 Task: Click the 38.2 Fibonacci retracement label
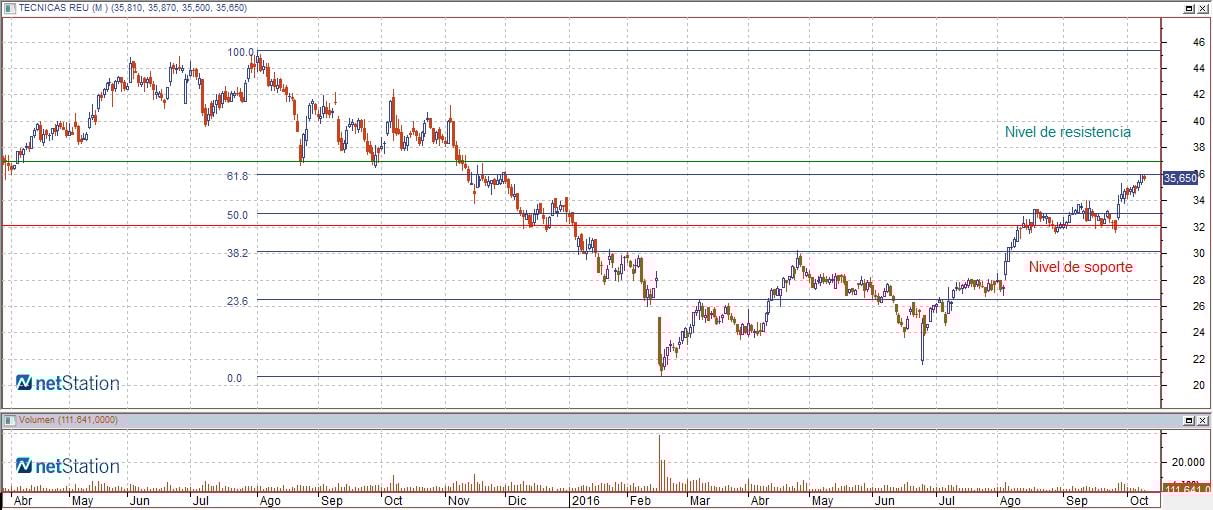point(237,253)
